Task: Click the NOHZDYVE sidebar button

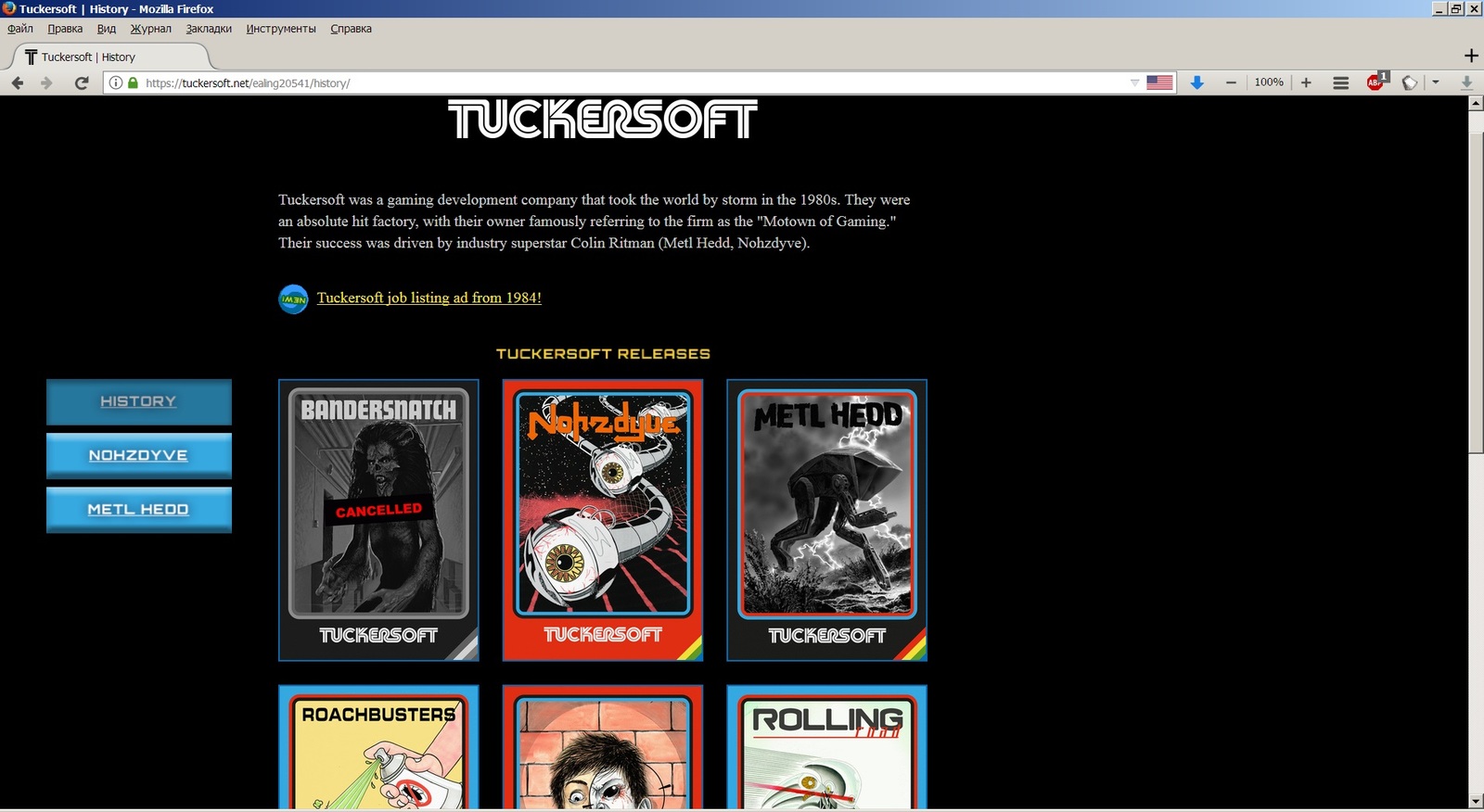Action: pos(139,456)
